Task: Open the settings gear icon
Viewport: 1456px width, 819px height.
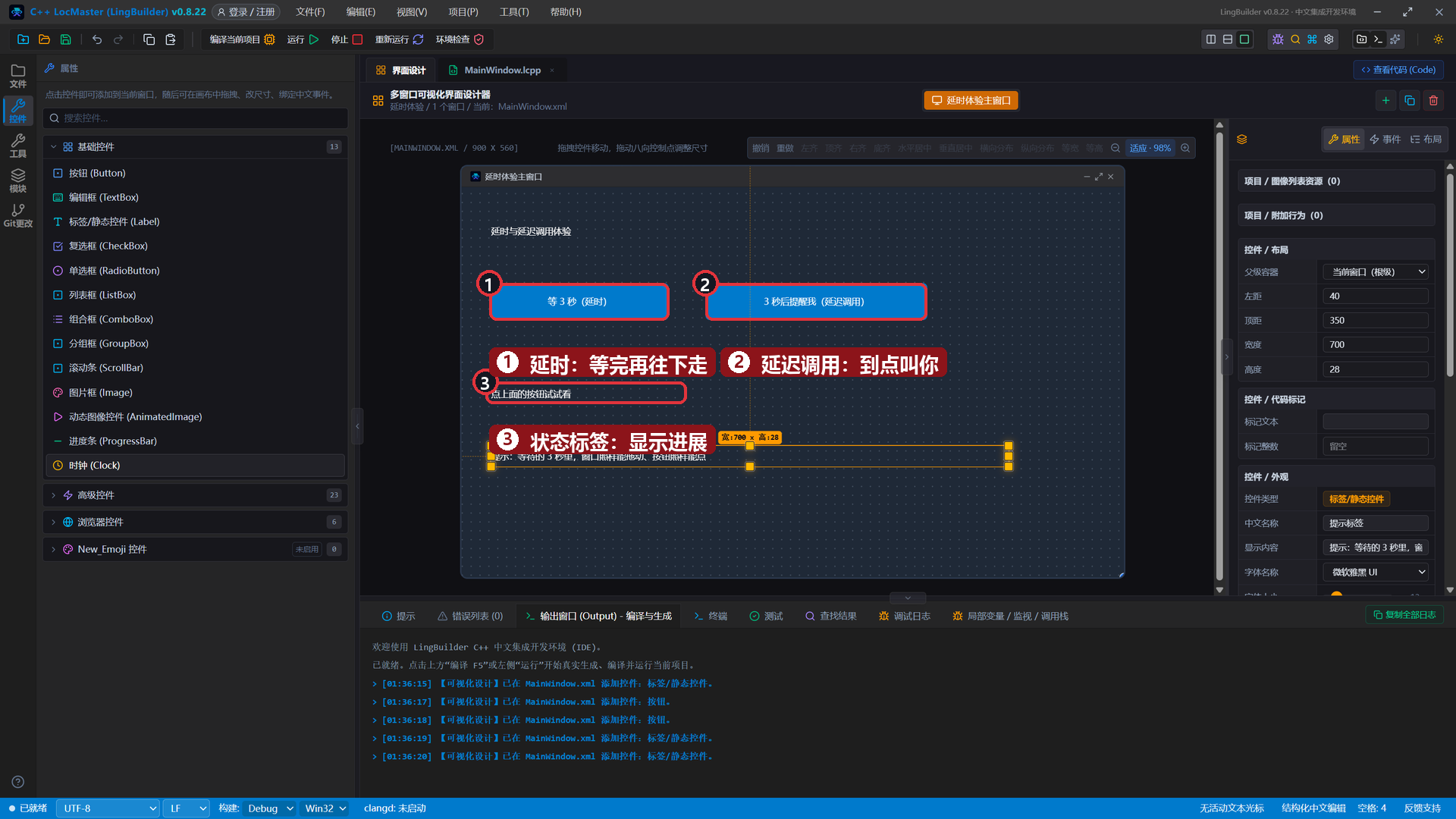Action: 1329,39
